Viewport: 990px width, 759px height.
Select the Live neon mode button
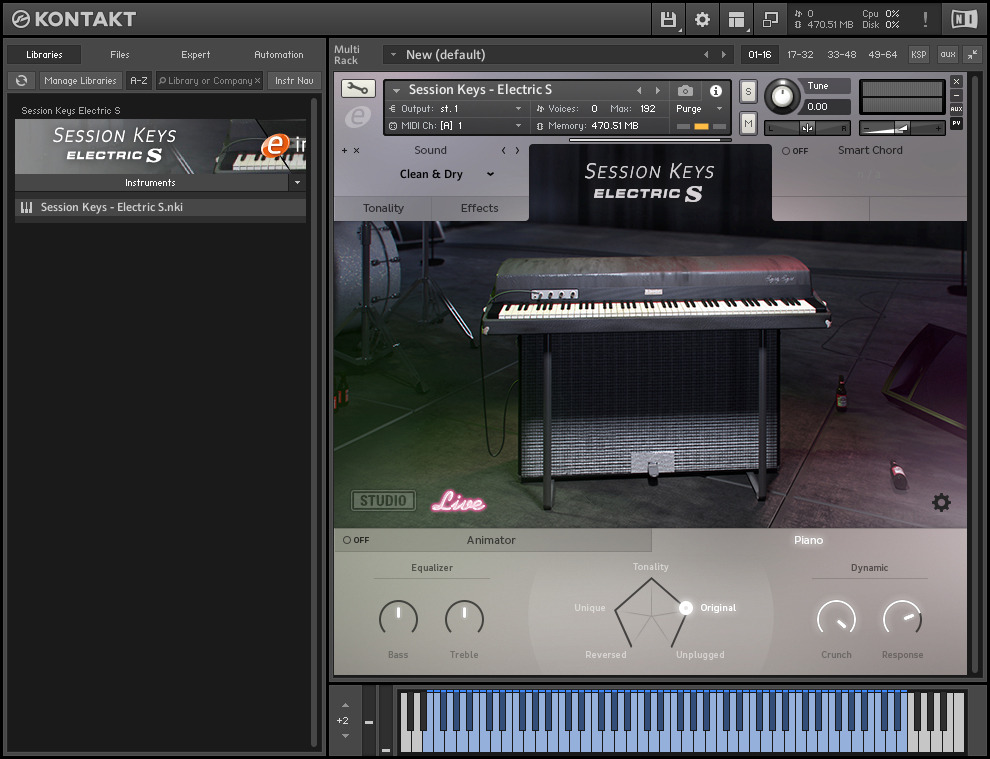pos(458,502)
